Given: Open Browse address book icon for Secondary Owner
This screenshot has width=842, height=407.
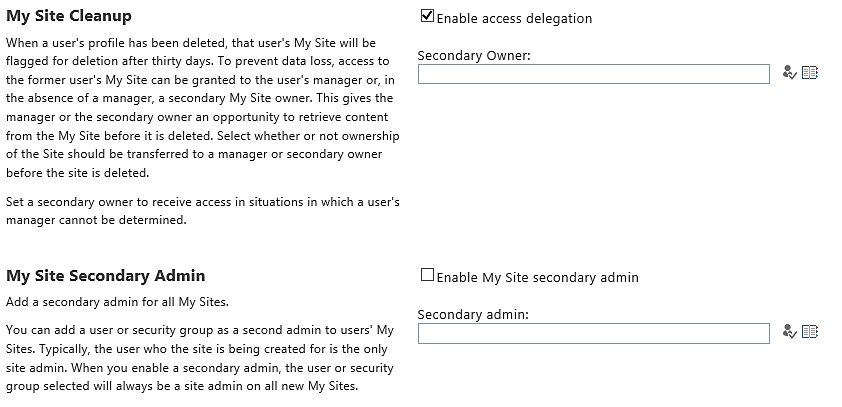Looking at the screenshot, I should point(810,73).
